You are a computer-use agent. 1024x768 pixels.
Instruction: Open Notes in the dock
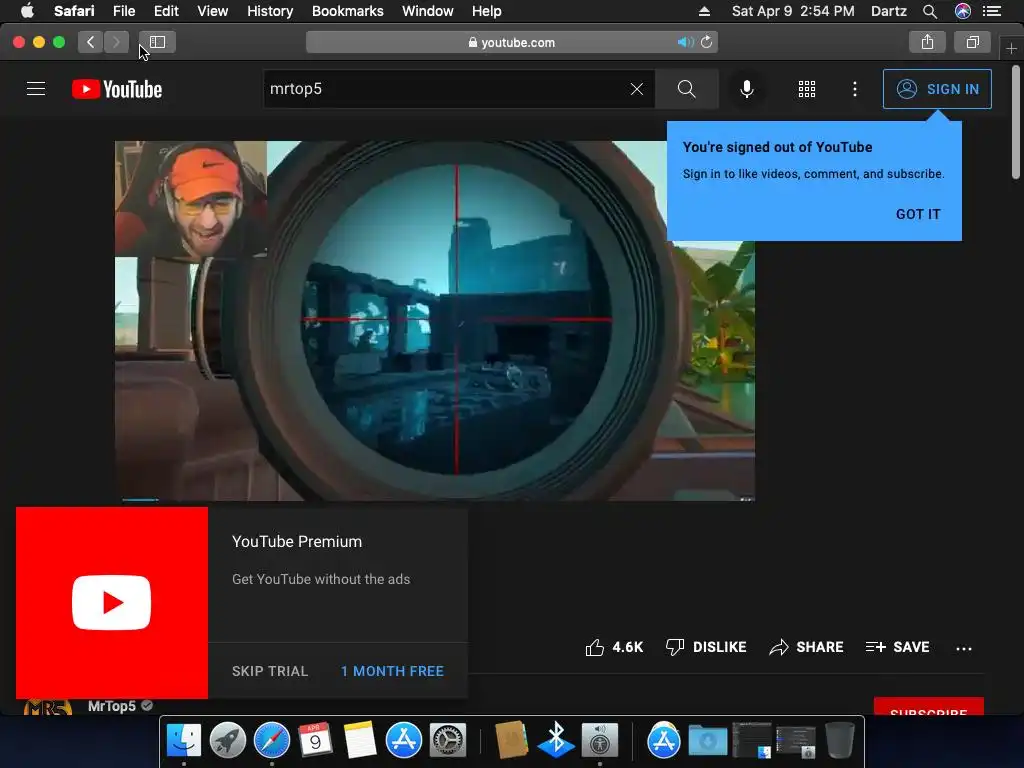click(x=359, y=740)
